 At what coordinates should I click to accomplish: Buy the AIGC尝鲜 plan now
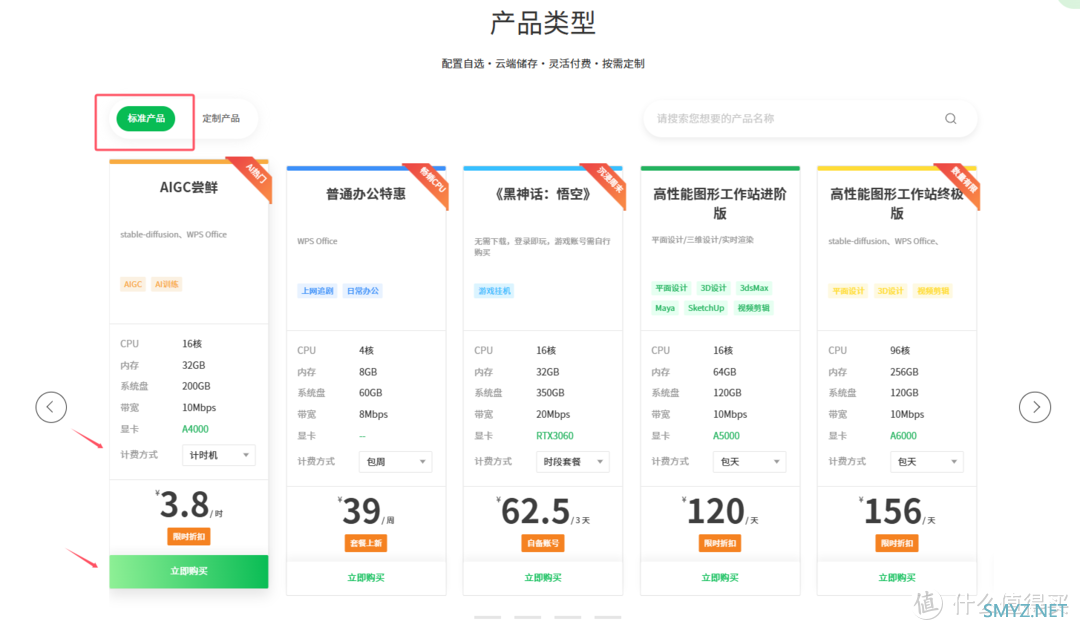(x=189, y=571)
